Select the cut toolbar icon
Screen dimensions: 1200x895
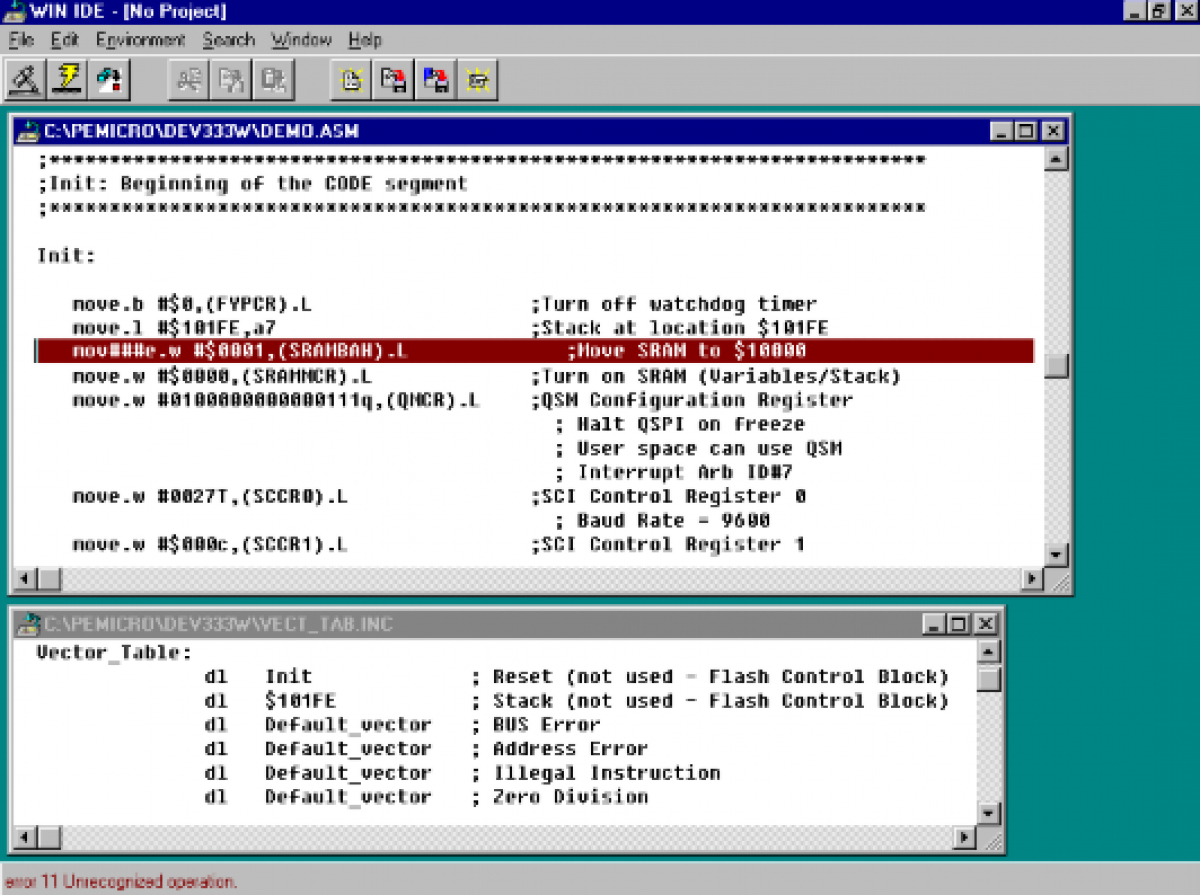187,78
